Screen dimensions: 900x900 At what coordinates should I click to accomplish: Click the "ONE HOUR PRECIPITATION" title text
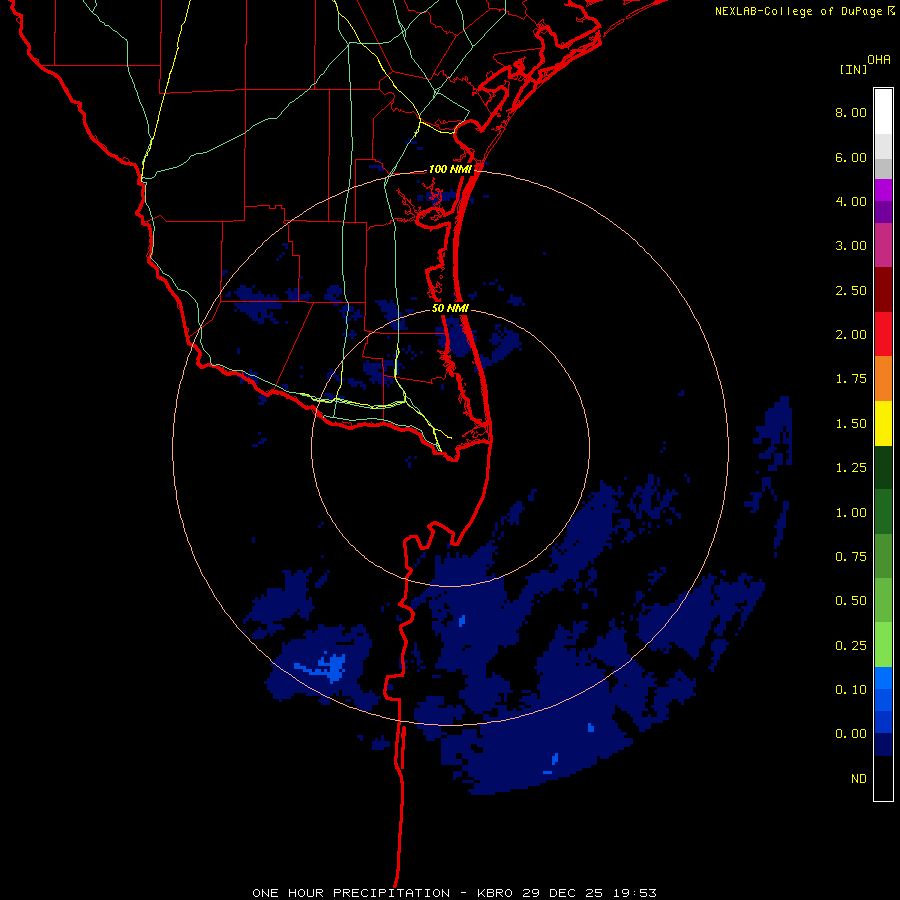(351, 893)
